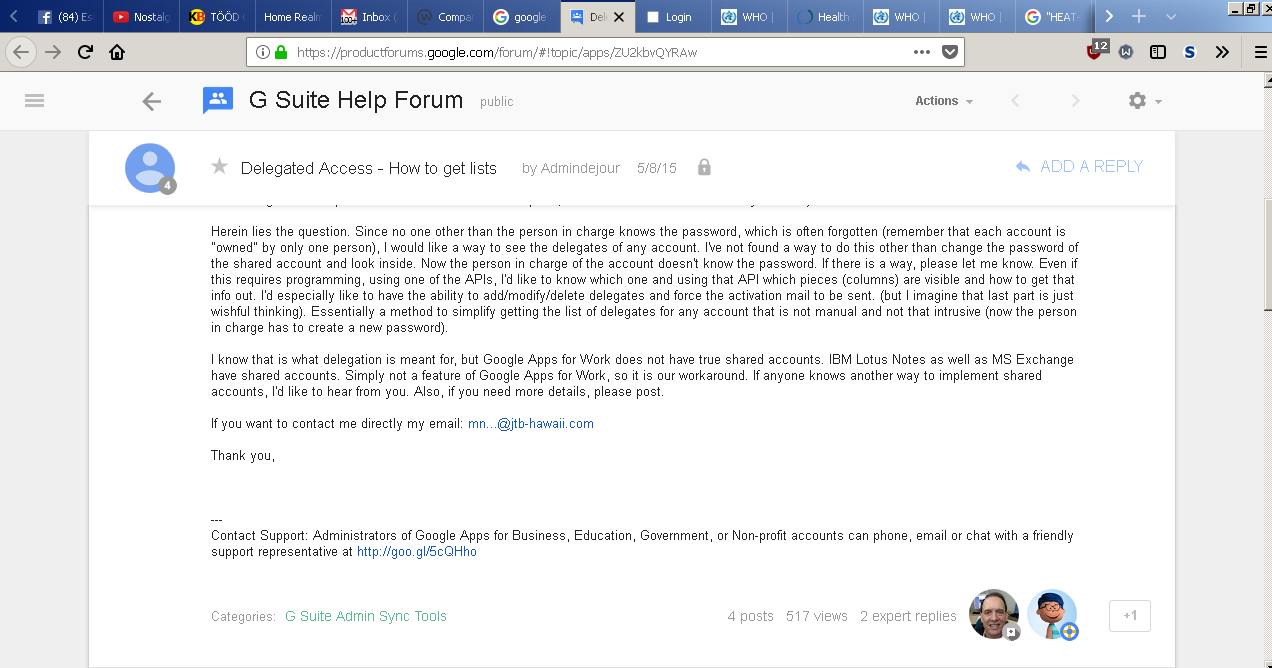This screenshot has width=1272, height=668.
Task: Open the mn...@jtb-hawaii.com email link
Action: pos(531,424)
